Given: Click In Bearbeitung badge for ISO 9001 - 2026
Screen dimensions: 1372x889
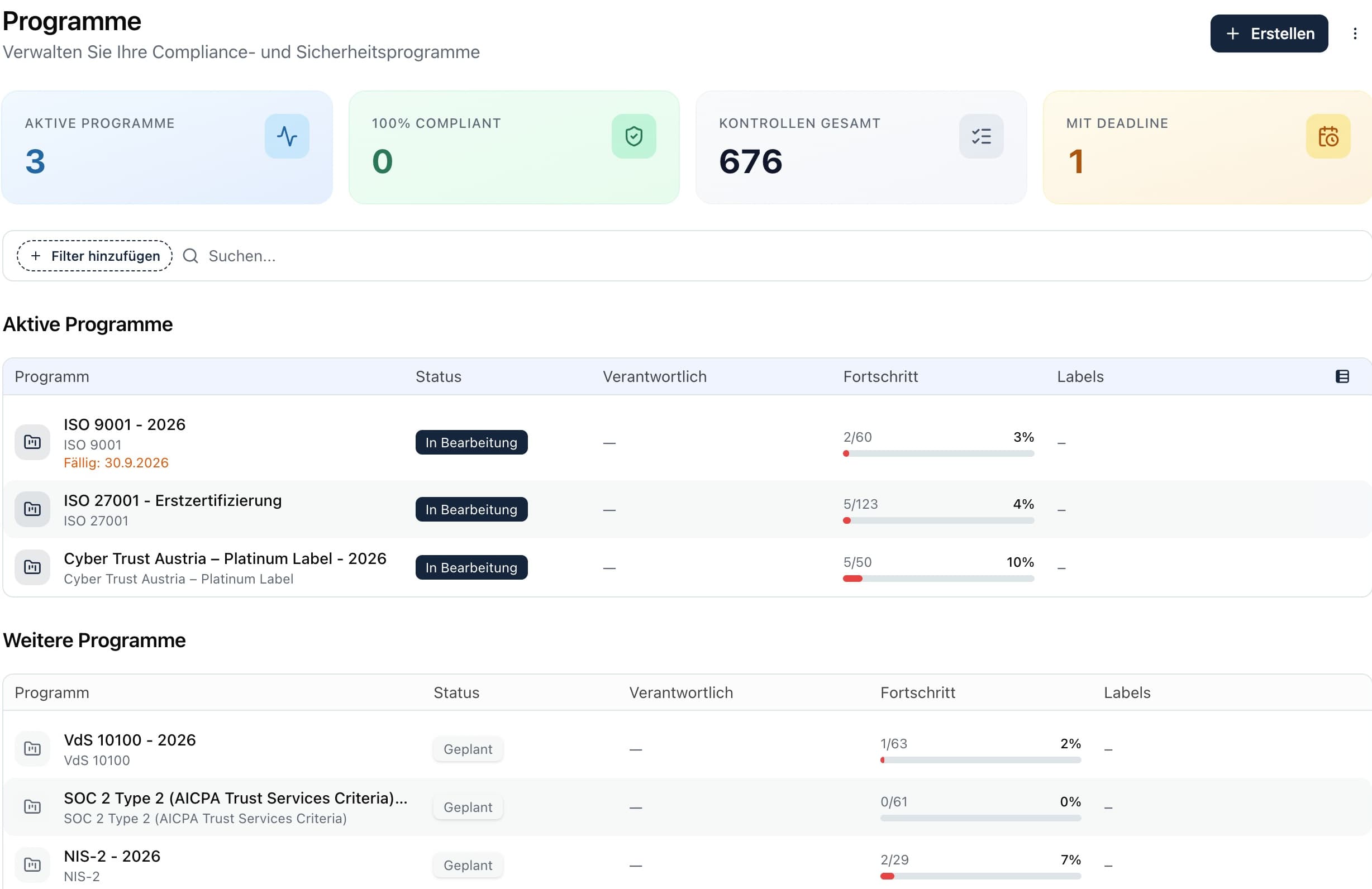Looking at the screenshot, I should pyautogui.click(x=471, y=442).
